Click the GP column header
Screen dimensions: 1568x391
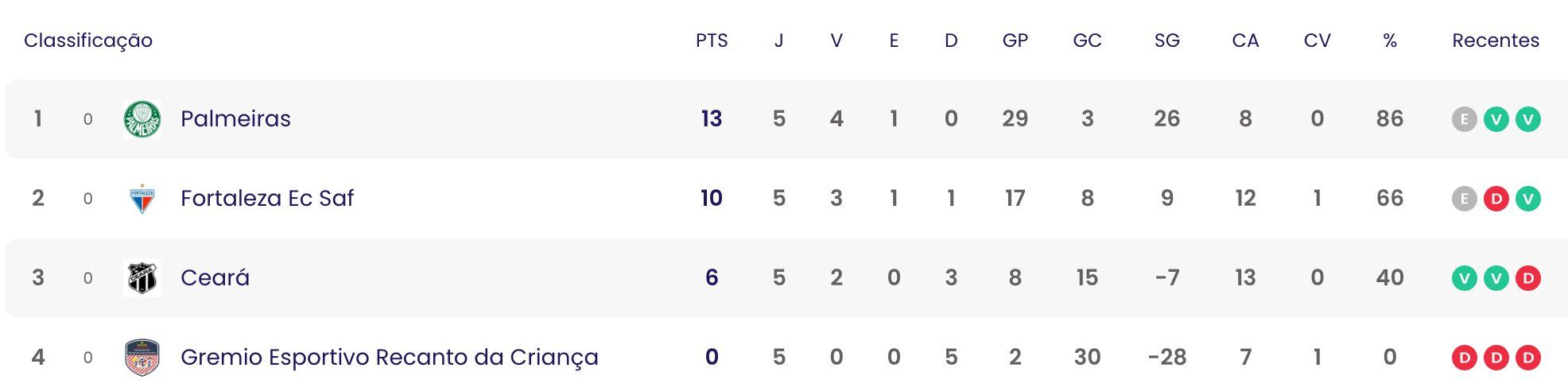pos(1015,41)
